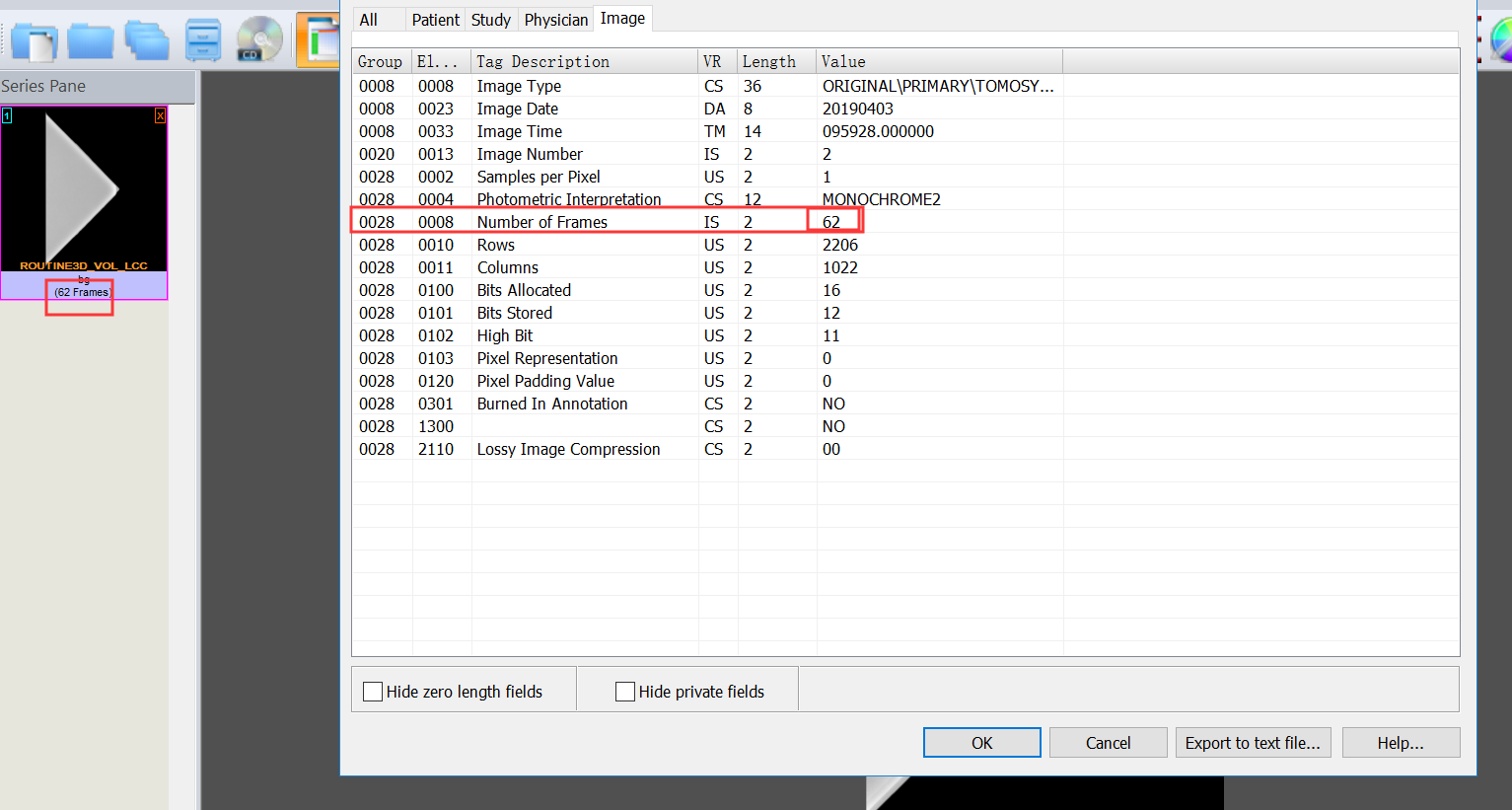
Task: Click the (62 Frames) label under thumbnail
Action: tap(83, 292)
